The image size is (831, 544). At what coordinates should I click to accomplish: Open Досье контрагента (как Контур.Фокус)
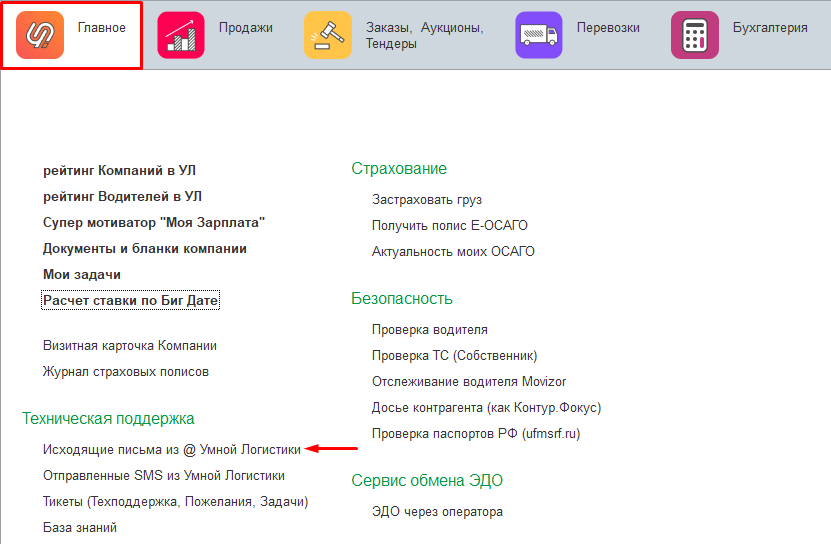point(487,408)
